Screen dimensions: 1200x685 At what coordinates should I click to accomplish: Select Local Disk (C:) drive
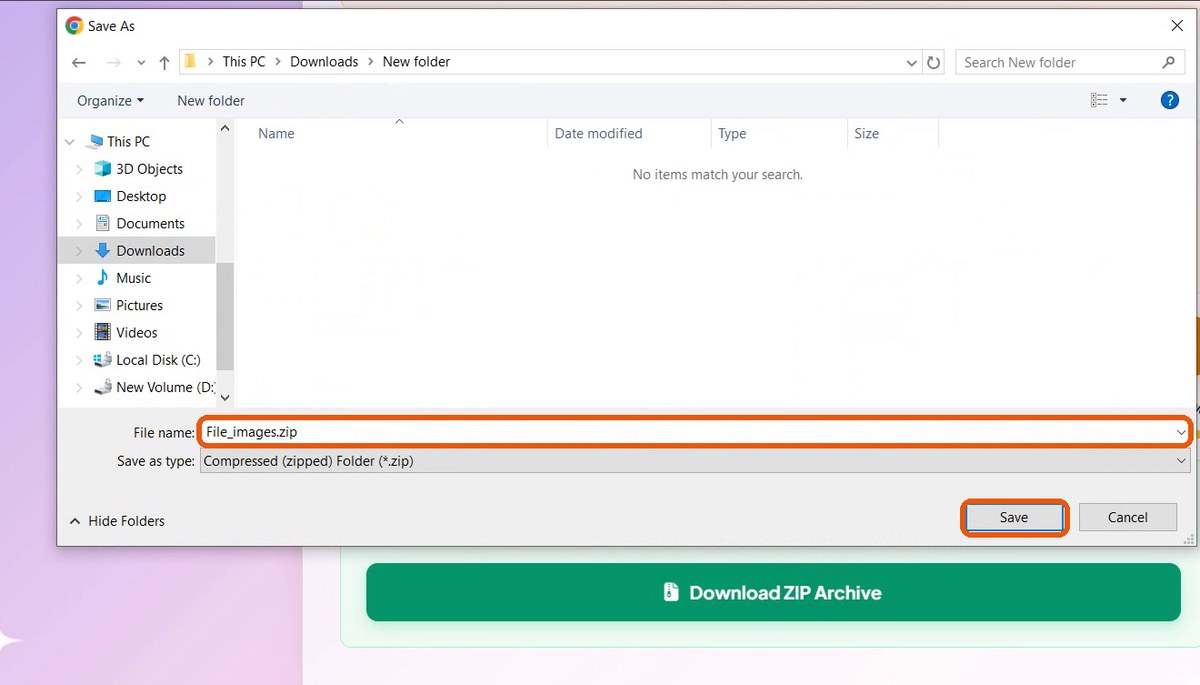tap(158, 360)
